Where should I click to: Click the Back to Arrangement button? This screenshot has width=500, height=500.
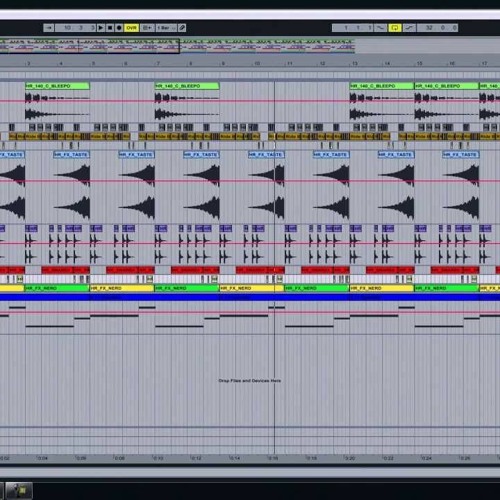tap(147, 28)
